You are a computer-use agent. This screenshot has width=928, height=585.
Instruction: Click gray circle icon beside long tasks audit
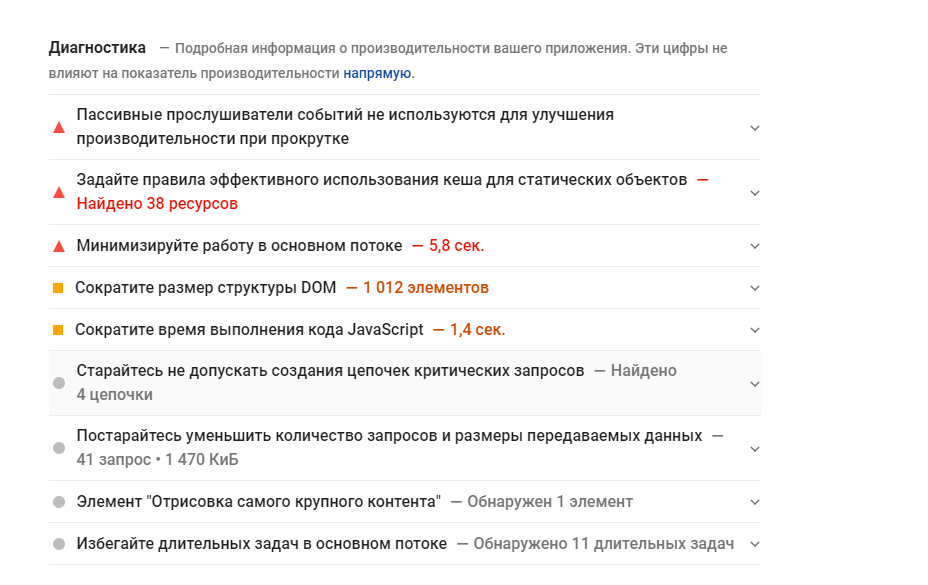click(x=59, y=544)
